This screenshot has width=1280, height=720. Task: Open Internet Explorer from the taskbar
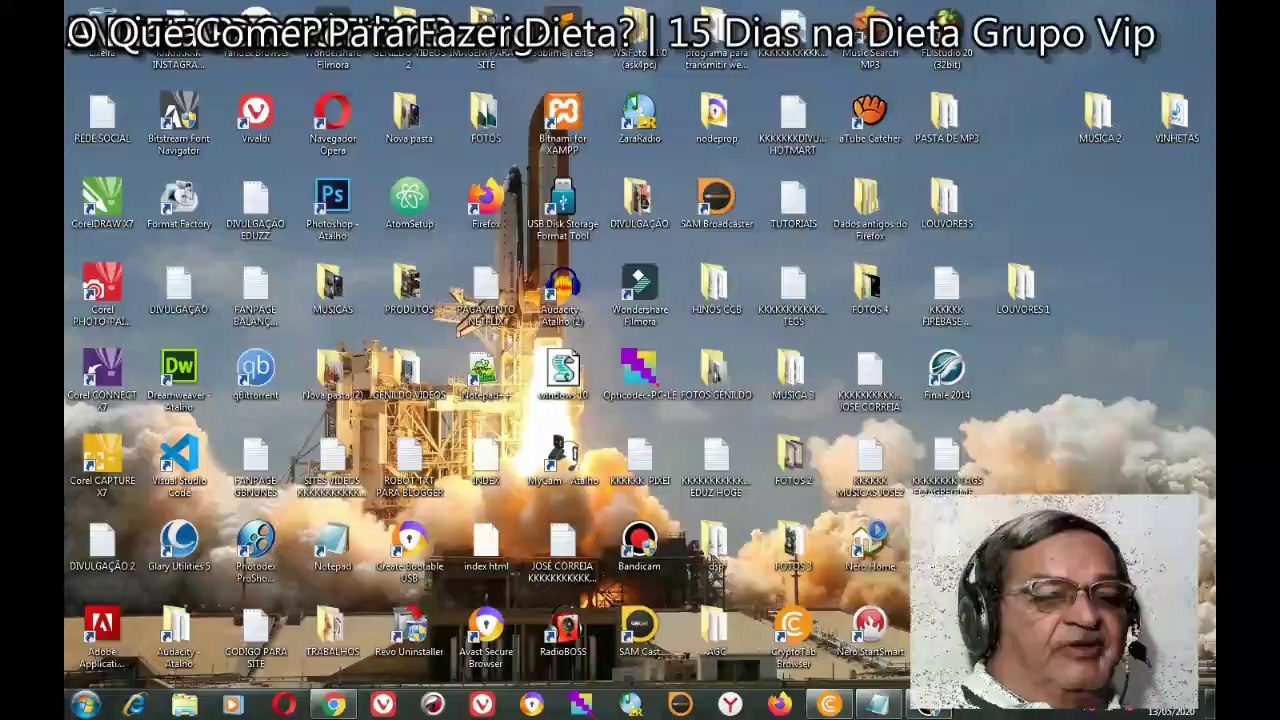click(x=135, y=705)
